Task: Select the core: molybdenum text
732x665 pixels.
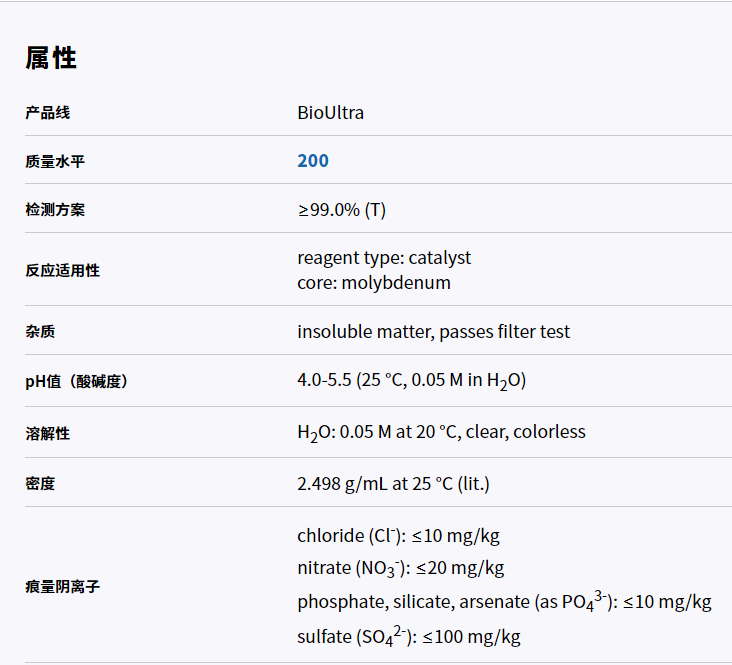Action: [x=373, y=283]
